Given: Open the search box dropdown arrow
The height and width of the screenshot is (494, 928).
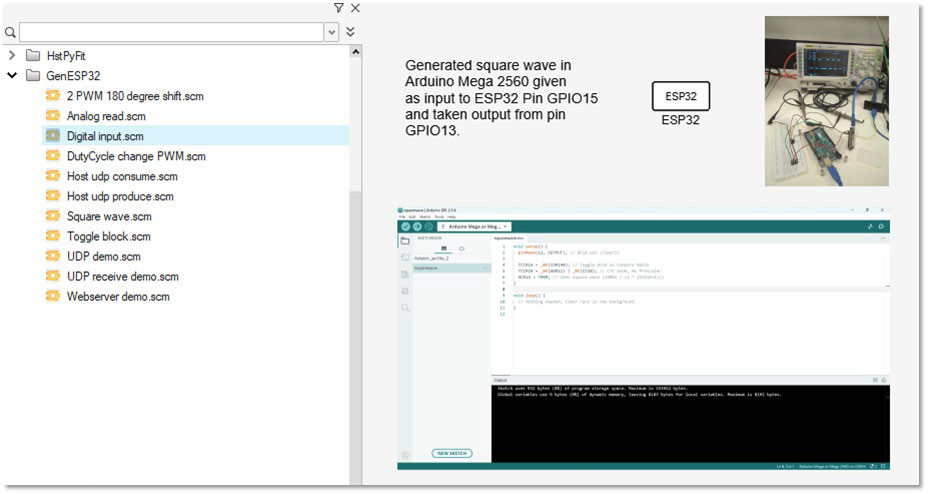Looking at the screenshot, I should tap(331, 32).
